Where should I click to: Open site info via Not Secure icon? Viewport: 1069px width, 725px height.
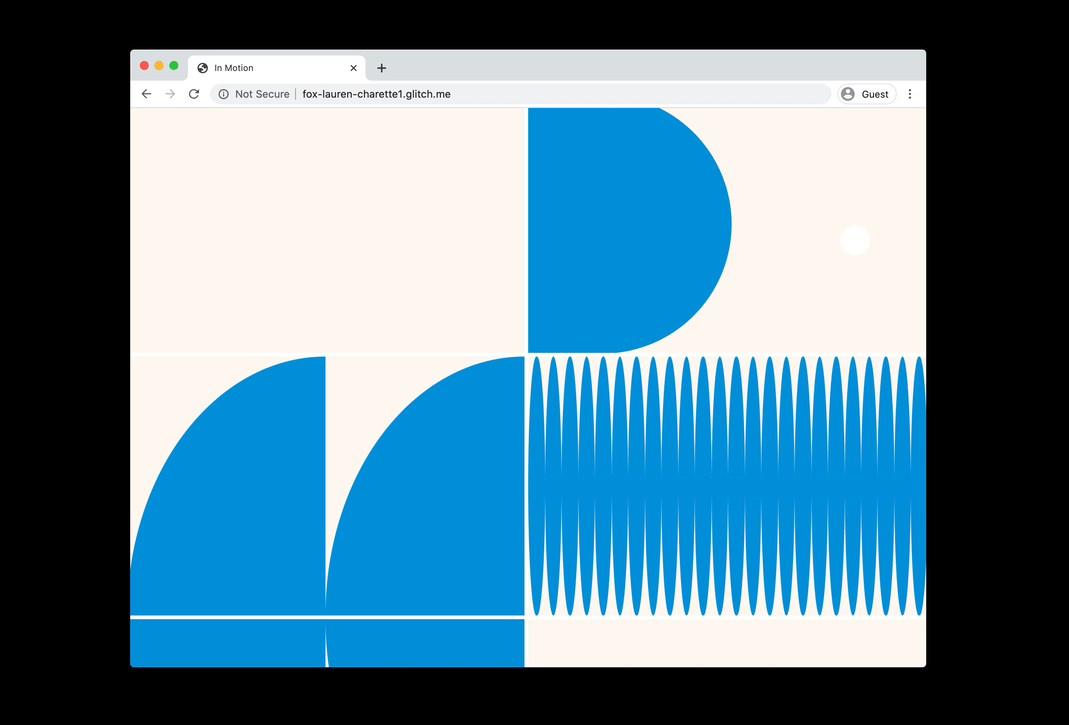tap(224, 94)
